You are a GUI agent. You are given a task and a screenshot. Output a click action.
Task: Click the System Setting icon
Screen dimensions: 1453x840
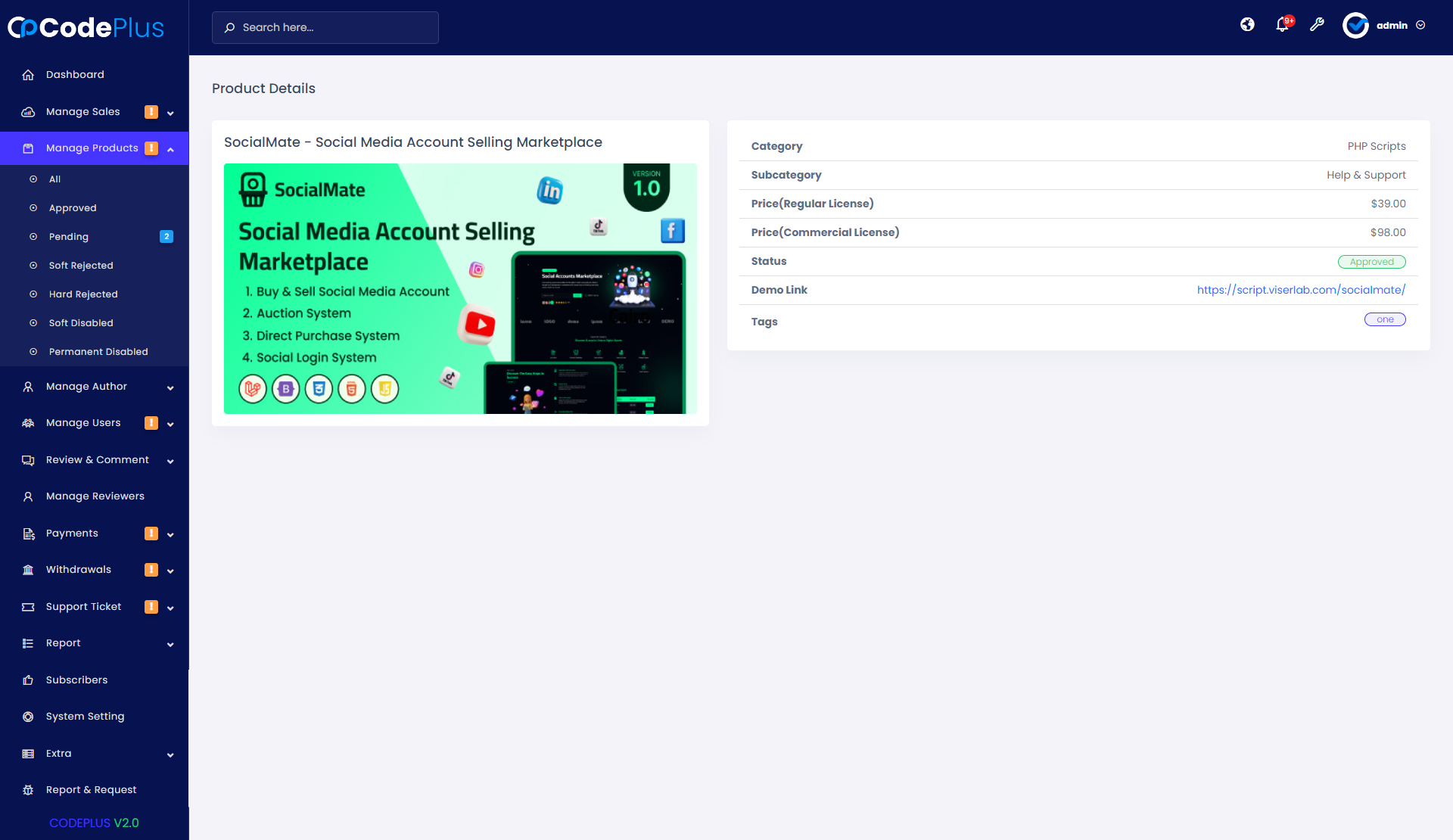pos(28,717)
